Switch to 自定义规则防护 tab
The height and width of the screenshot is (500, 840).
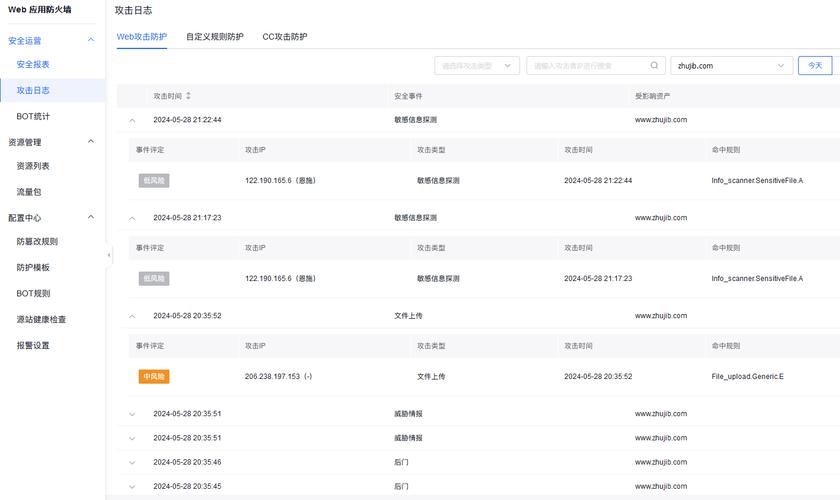[214, 37]
